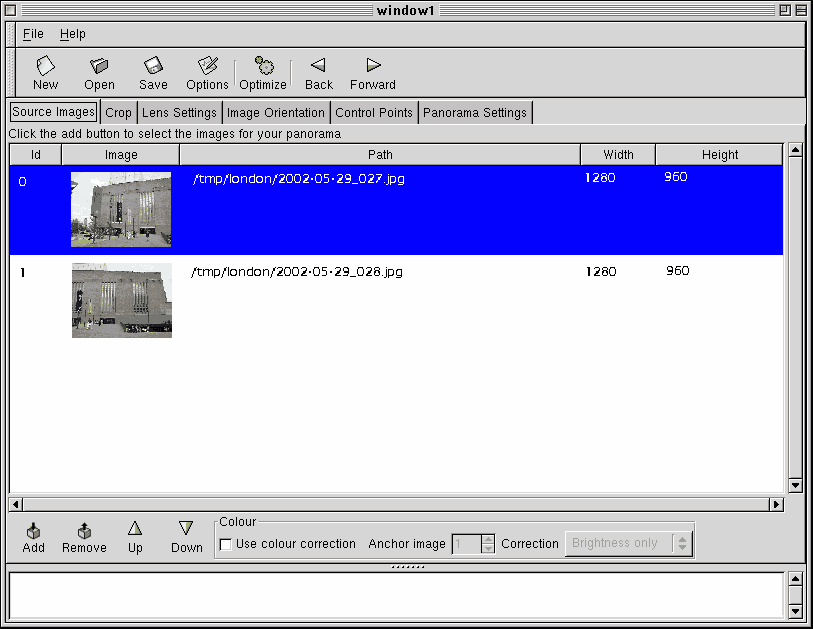
Task: Select thumbnail of 2002-05-29_028.jpg
Action: pos(121,300)
